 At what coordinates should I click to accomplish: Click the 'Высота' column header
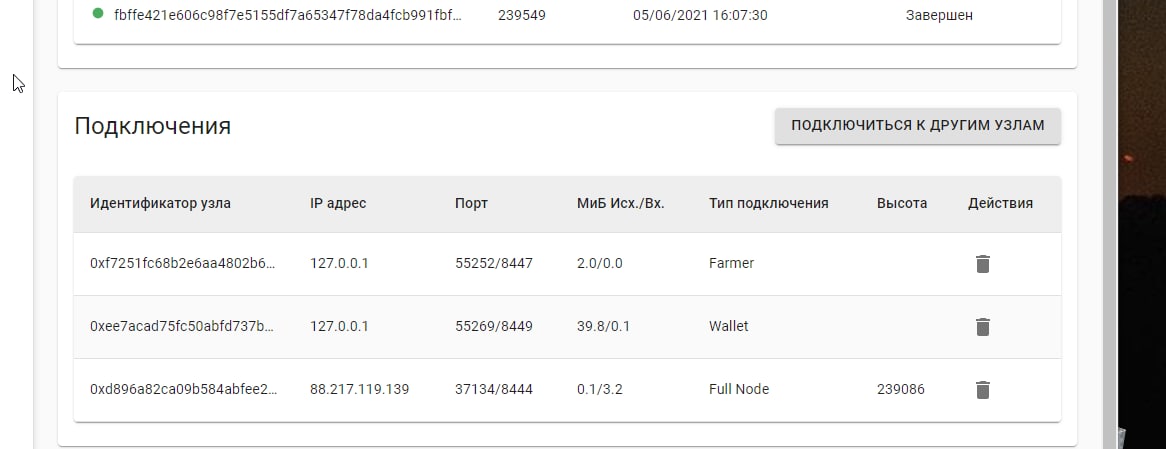[x=901, y=203]
